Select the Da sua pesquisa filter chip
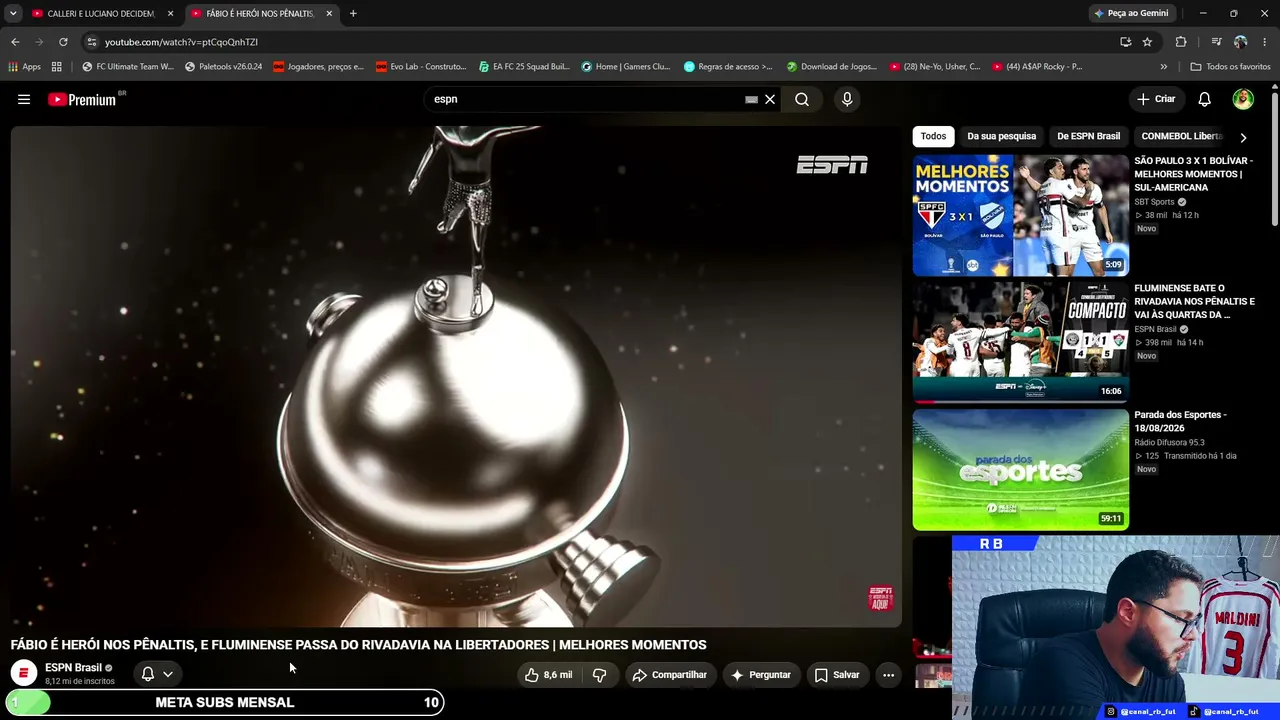The image size is (1280, 720). coord(1001,136)
